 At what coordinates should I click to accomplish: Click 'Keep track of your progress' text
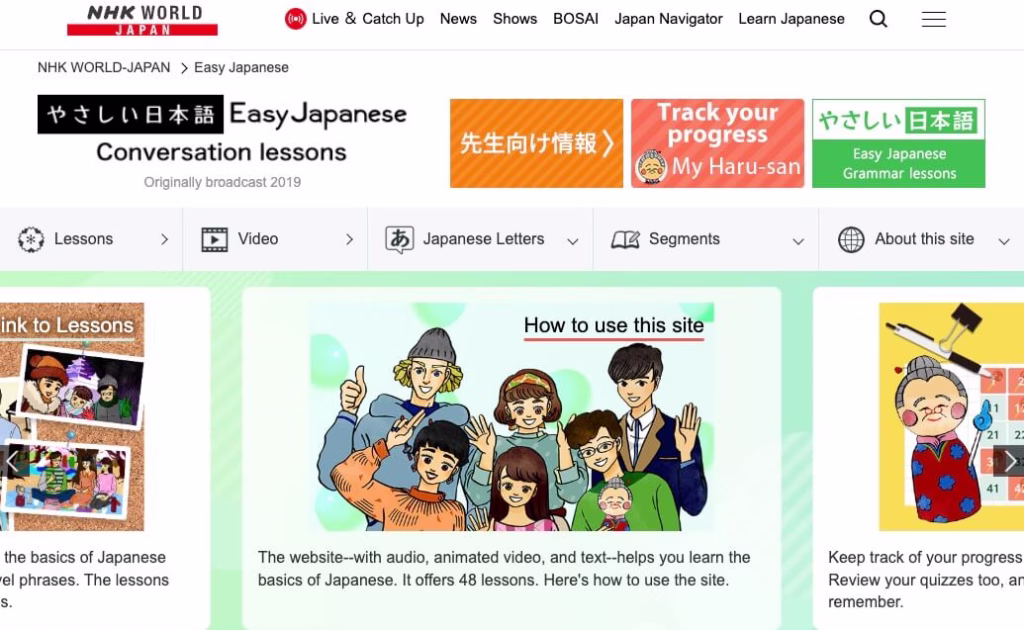(925, 558)
